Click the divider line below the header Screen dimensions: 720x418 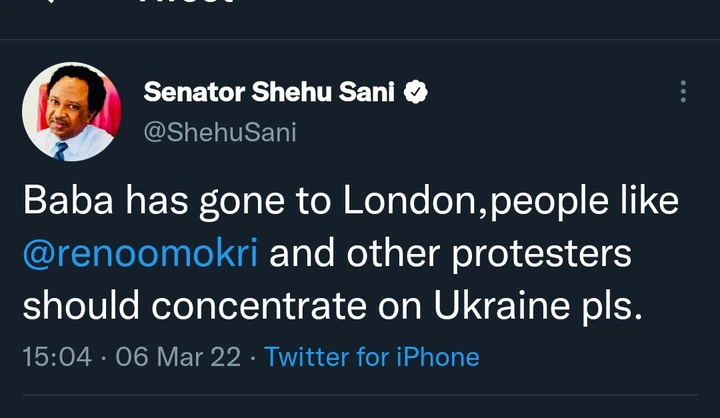pos(360,39)
